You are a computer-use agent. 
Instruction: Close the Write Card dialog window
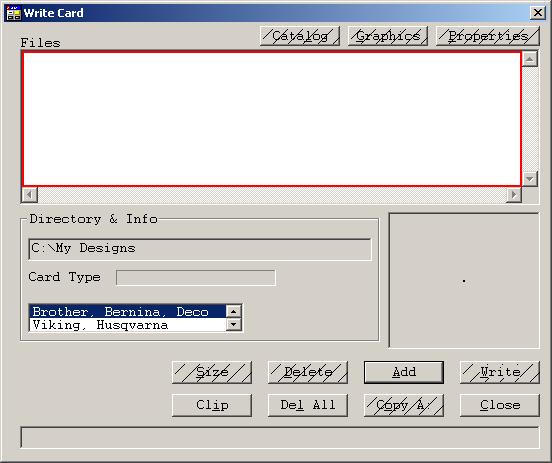[538, 13]
